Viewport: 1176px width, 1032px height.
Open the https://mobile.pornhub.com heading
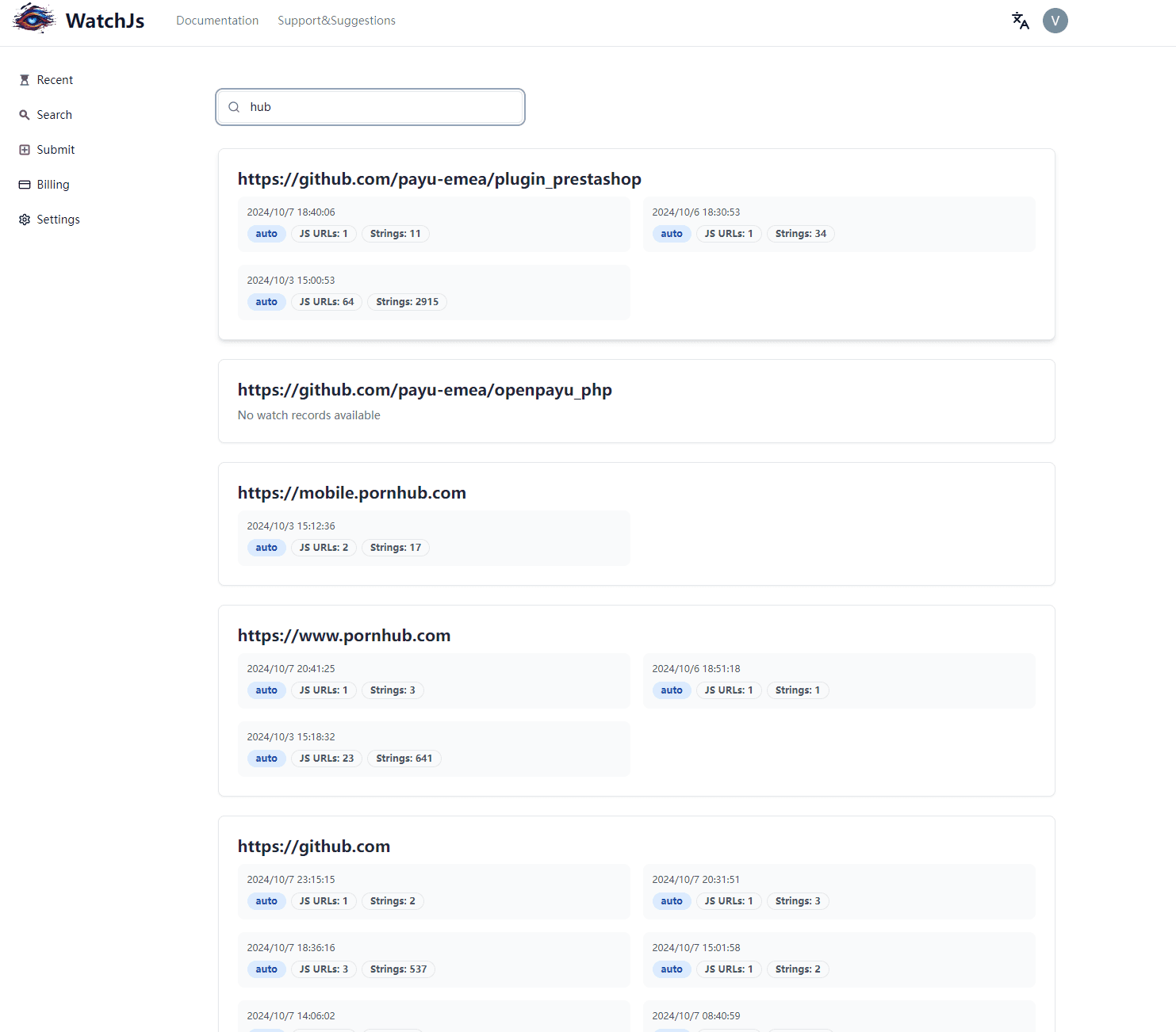(x=352, y=493)
